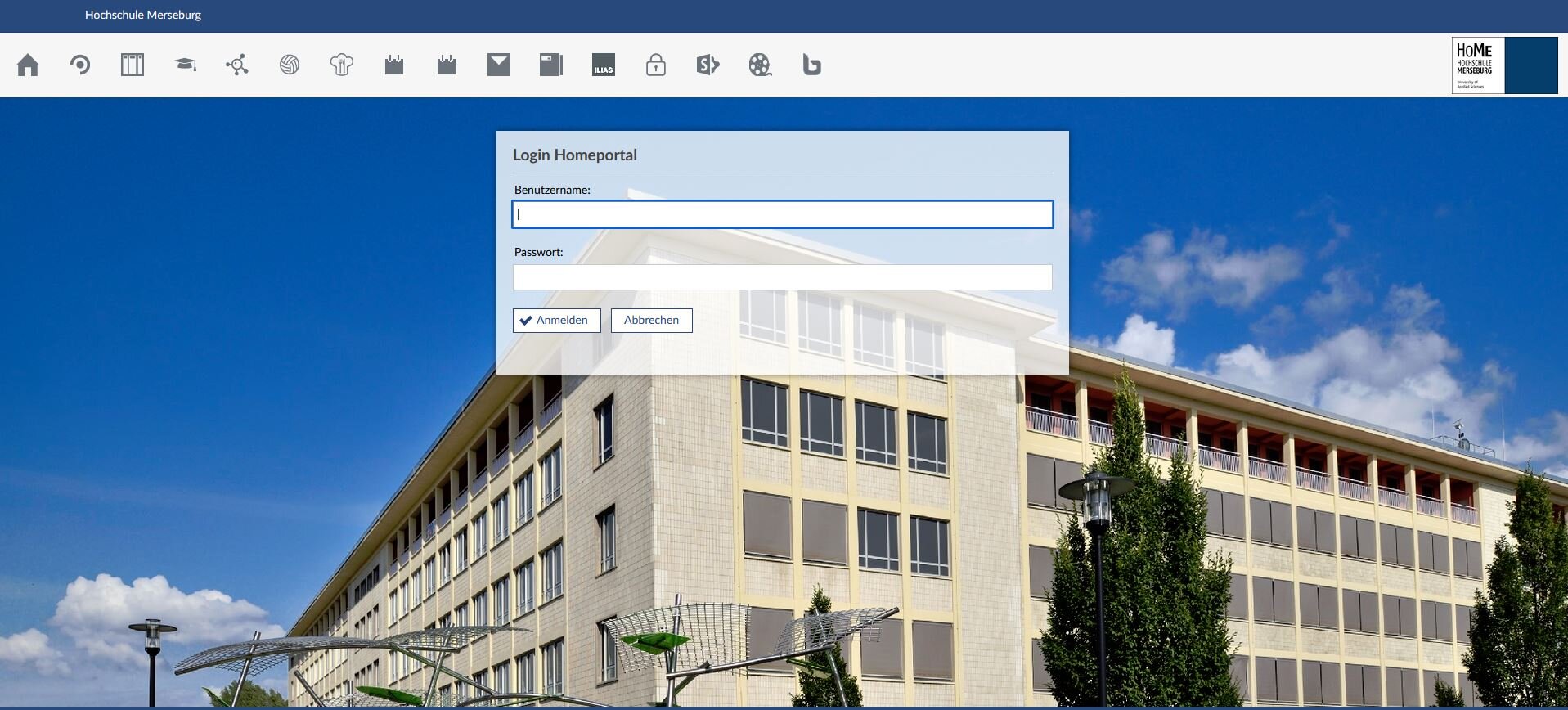The height and width of the screenshot is (710, 1568).
Task: Click into the Passwort field
Action: tap(783, 277)
